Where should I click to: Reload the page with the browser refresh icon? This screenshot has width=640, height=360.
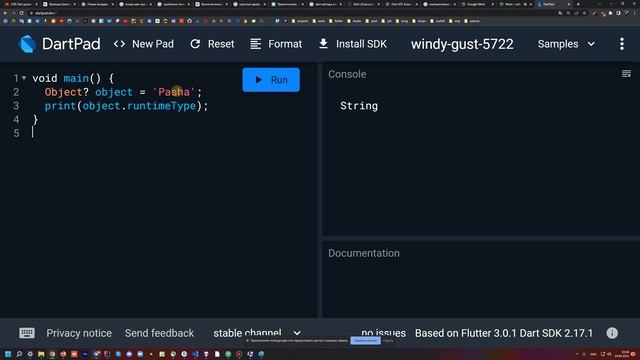tap(21, 13)
